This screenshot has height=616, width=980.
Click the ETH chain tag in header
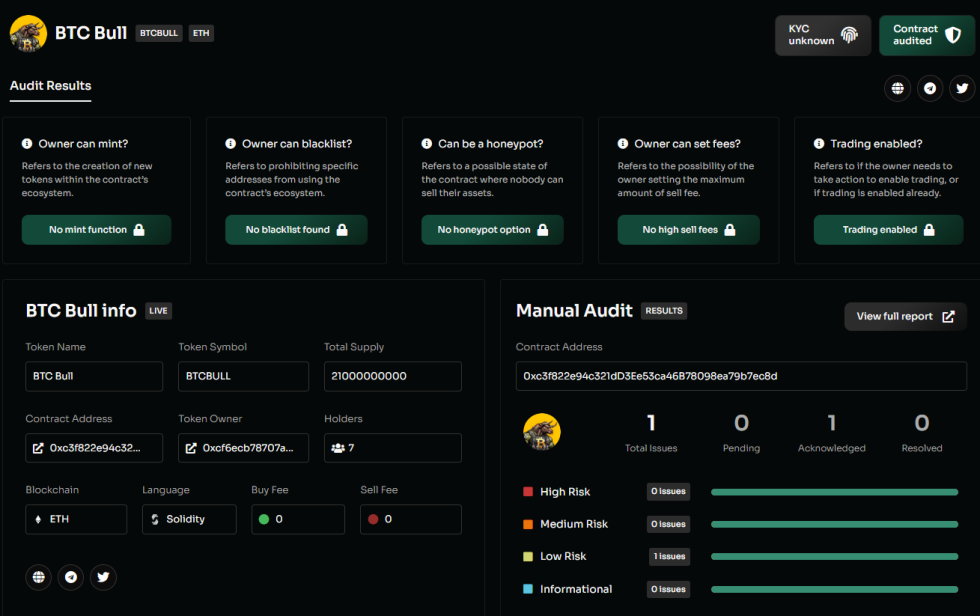pos(201,33)
